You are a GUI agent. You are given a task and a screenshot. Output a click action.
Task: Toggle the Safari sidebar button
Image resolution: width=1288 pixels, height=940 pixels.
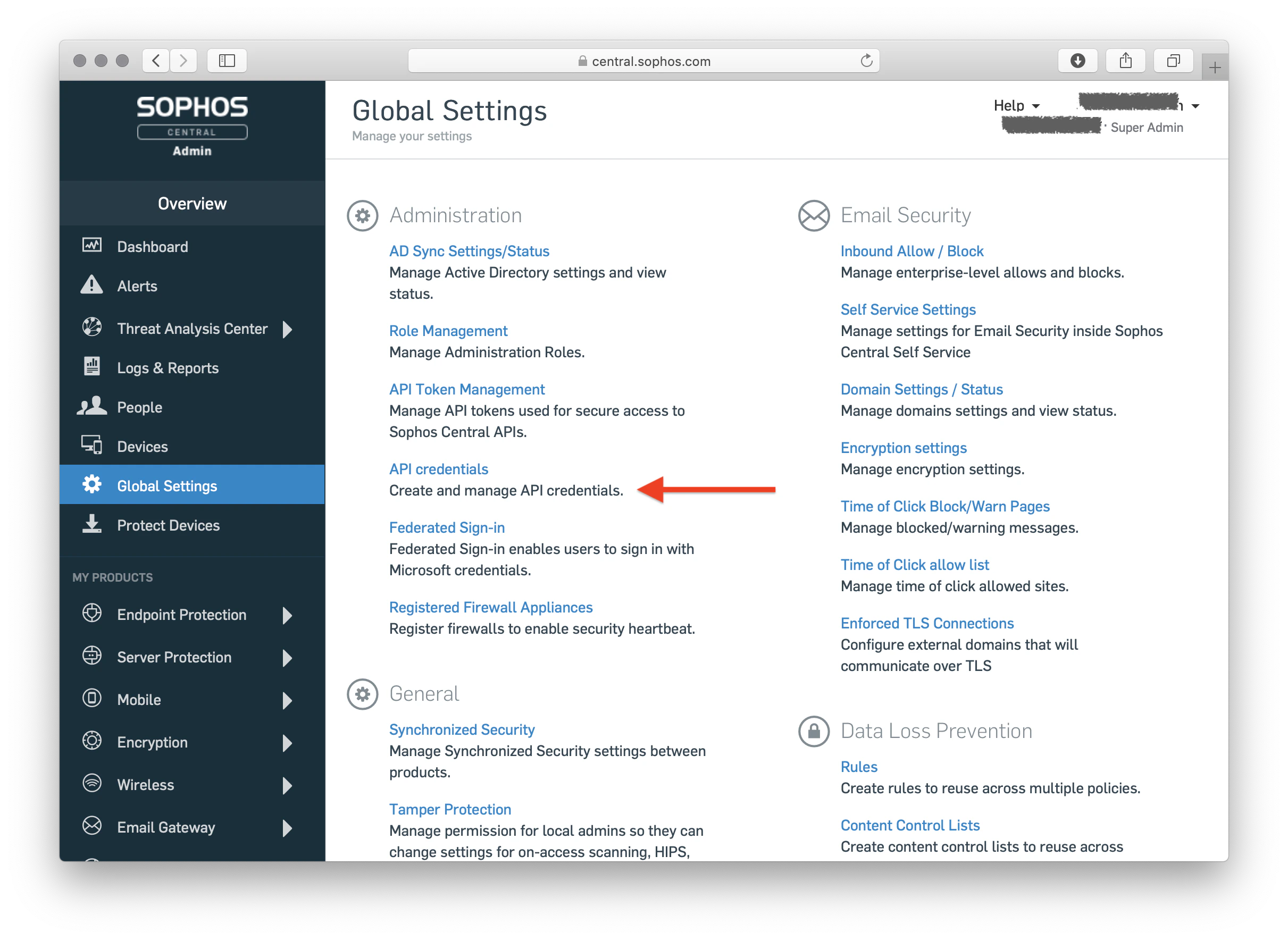point(227,61)
